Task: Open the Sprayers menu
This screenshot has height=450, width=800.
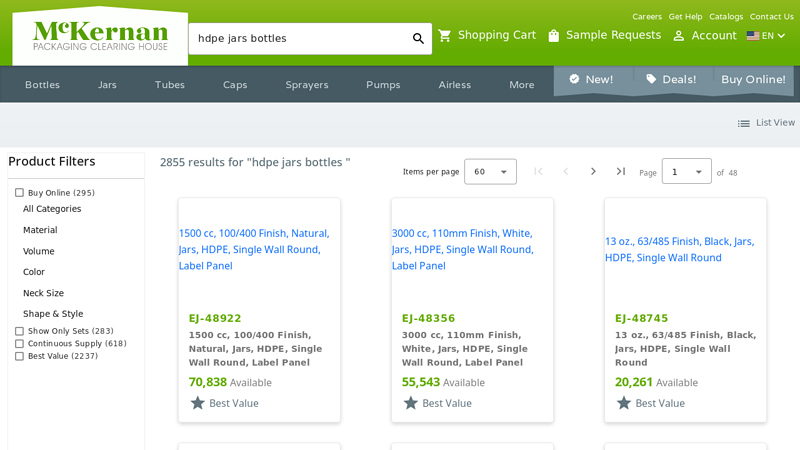Action: coord(306,85)
